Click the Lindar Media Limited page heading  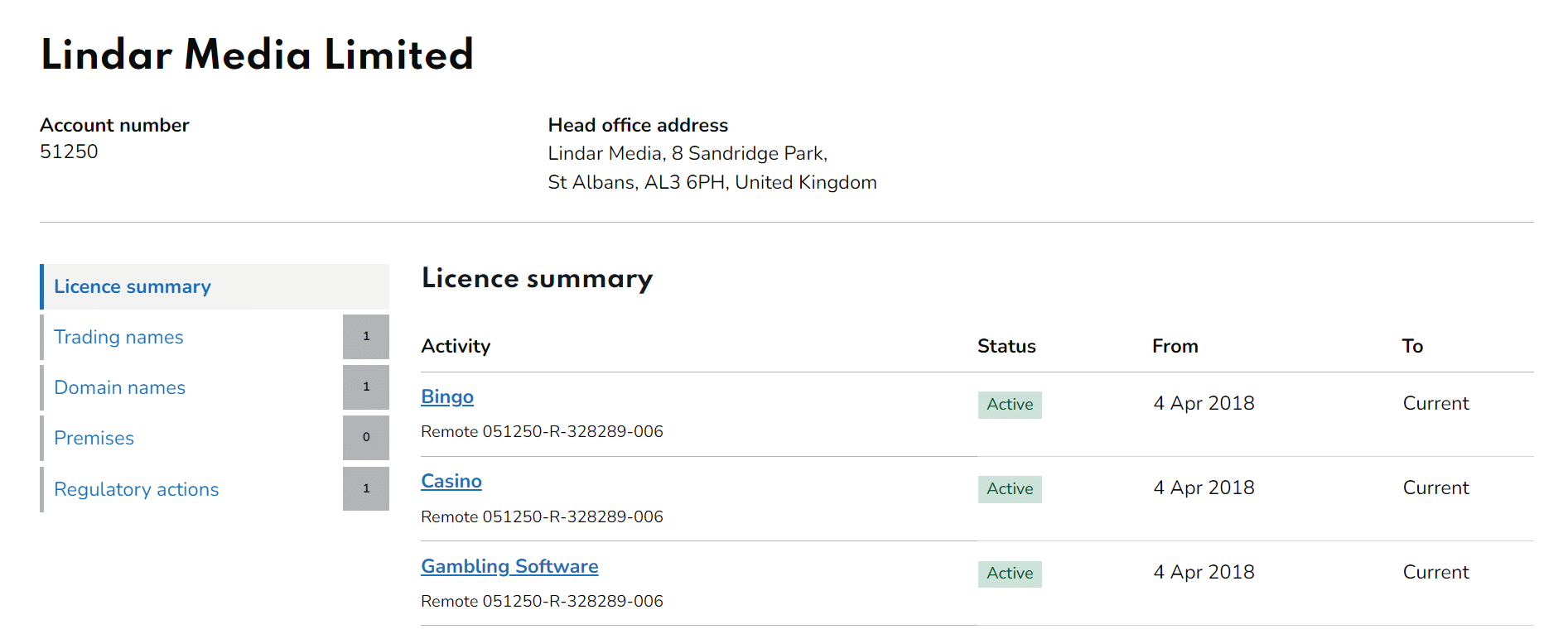(257, 55)
